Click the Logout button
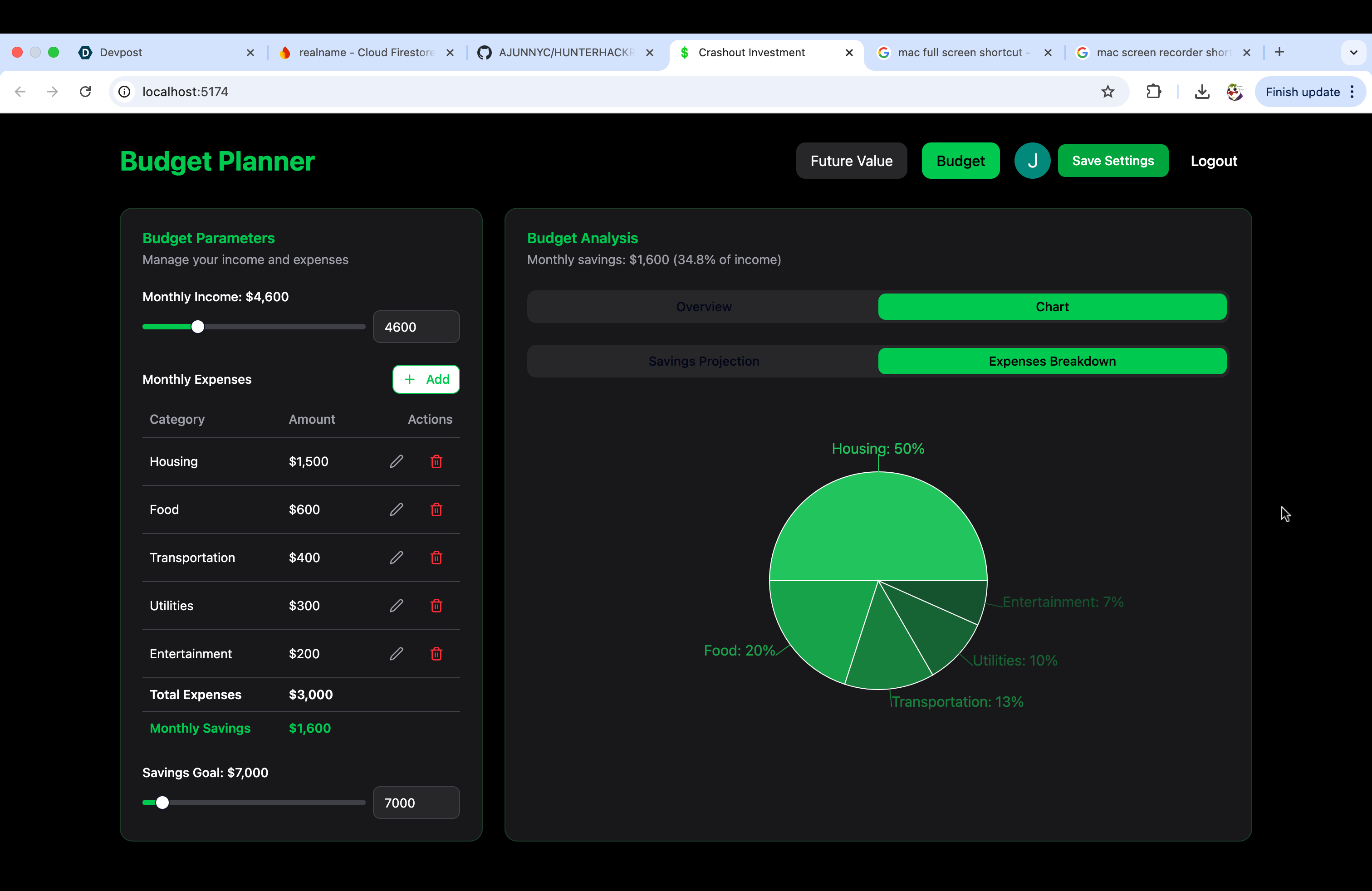 (1213, 161)
